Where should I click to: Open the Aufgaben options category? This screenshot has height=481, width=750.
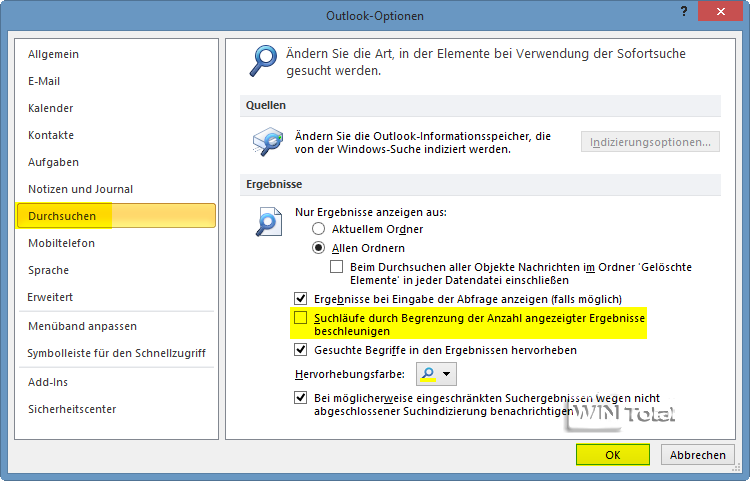tap(116, 162)
